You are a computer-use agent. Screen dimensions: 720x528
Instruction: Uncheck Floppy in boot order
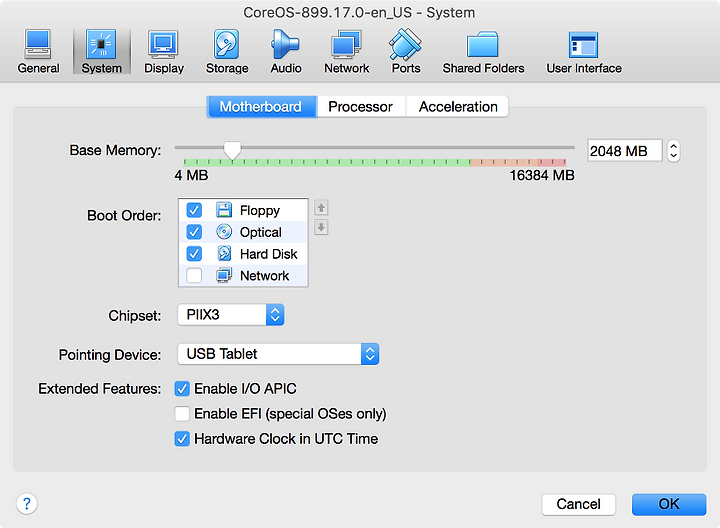[x=194, y=210]
